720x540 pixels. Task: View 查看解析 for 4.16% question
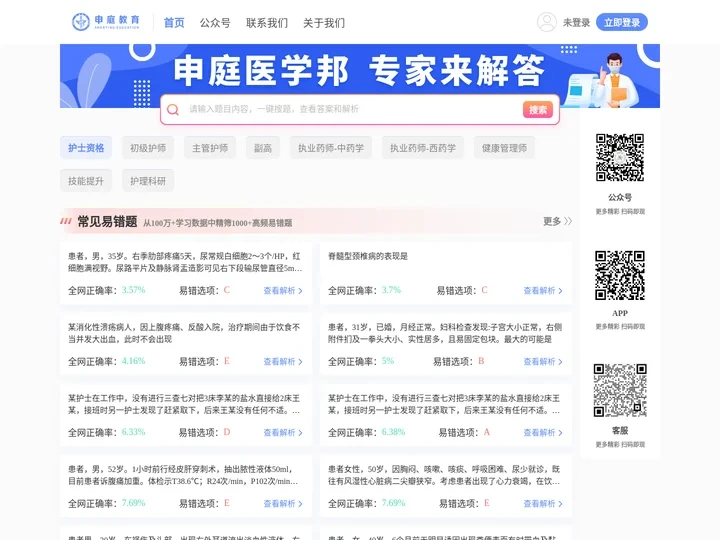coord(283,362)
